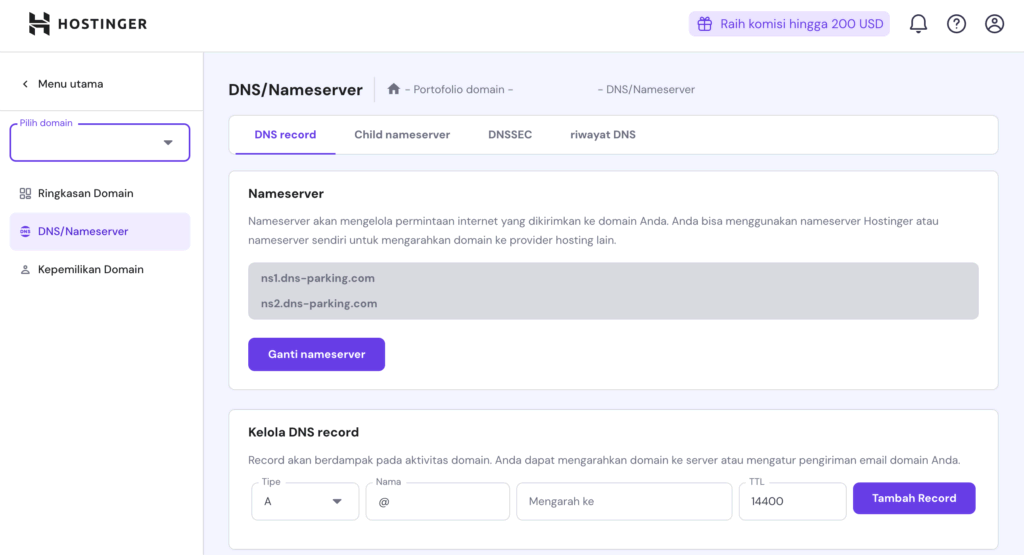Viewport: 1024px width, 555px height.
Task: Switch to the Child nameserver tab
Action: coord(402,135)
